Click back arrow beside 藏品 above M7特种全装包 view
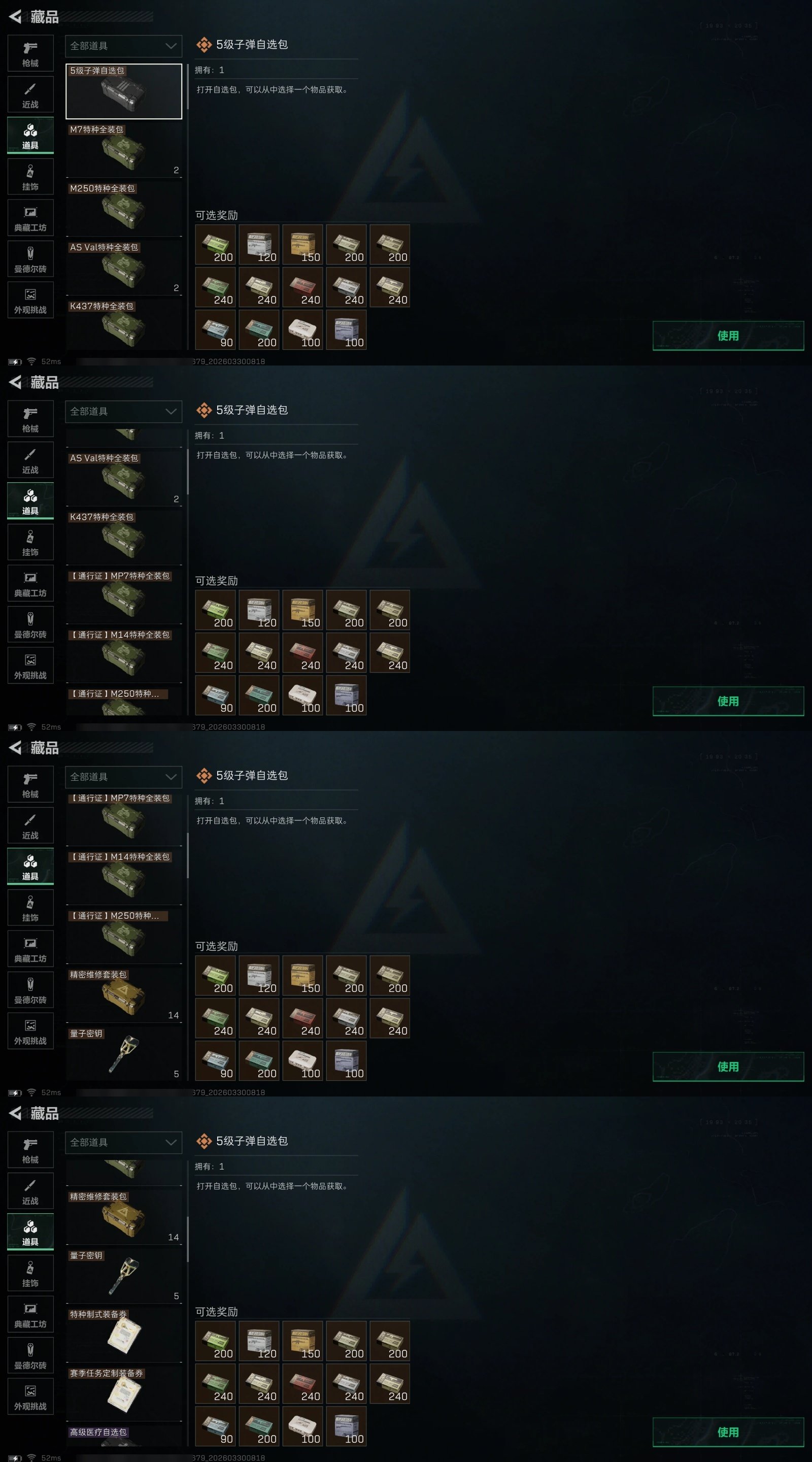Screen dimensions: 812x1462 (15, 17)
